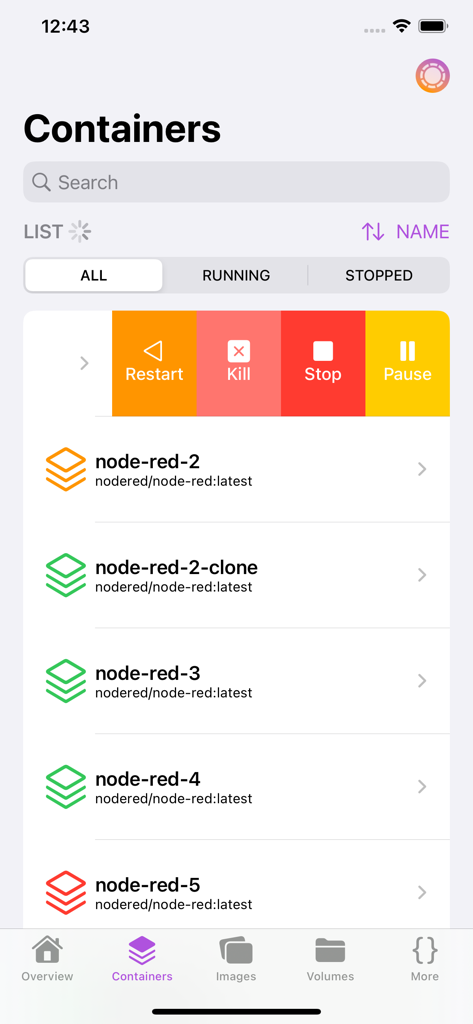
Task: Click the loading spinner beside LIST
Action: [80, 232]
